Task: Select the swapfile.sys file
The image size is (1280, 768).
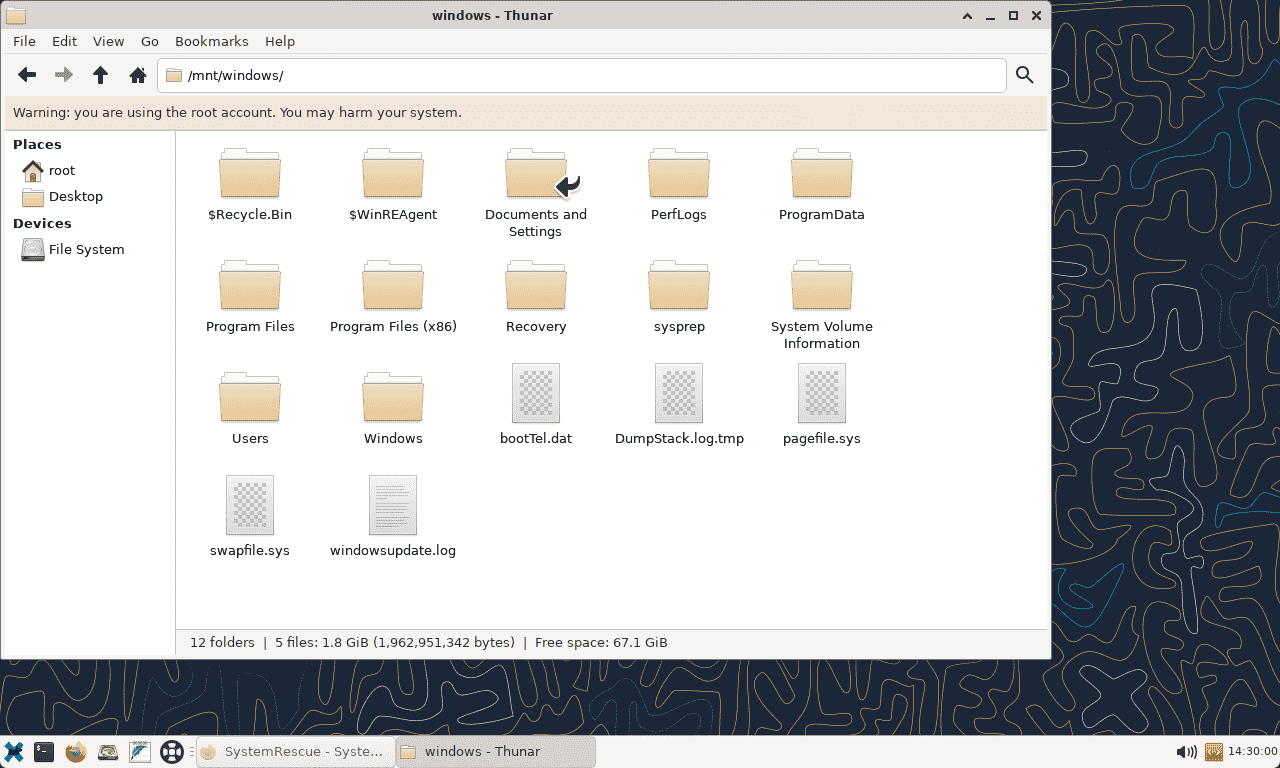Action: tap(250, 516)
